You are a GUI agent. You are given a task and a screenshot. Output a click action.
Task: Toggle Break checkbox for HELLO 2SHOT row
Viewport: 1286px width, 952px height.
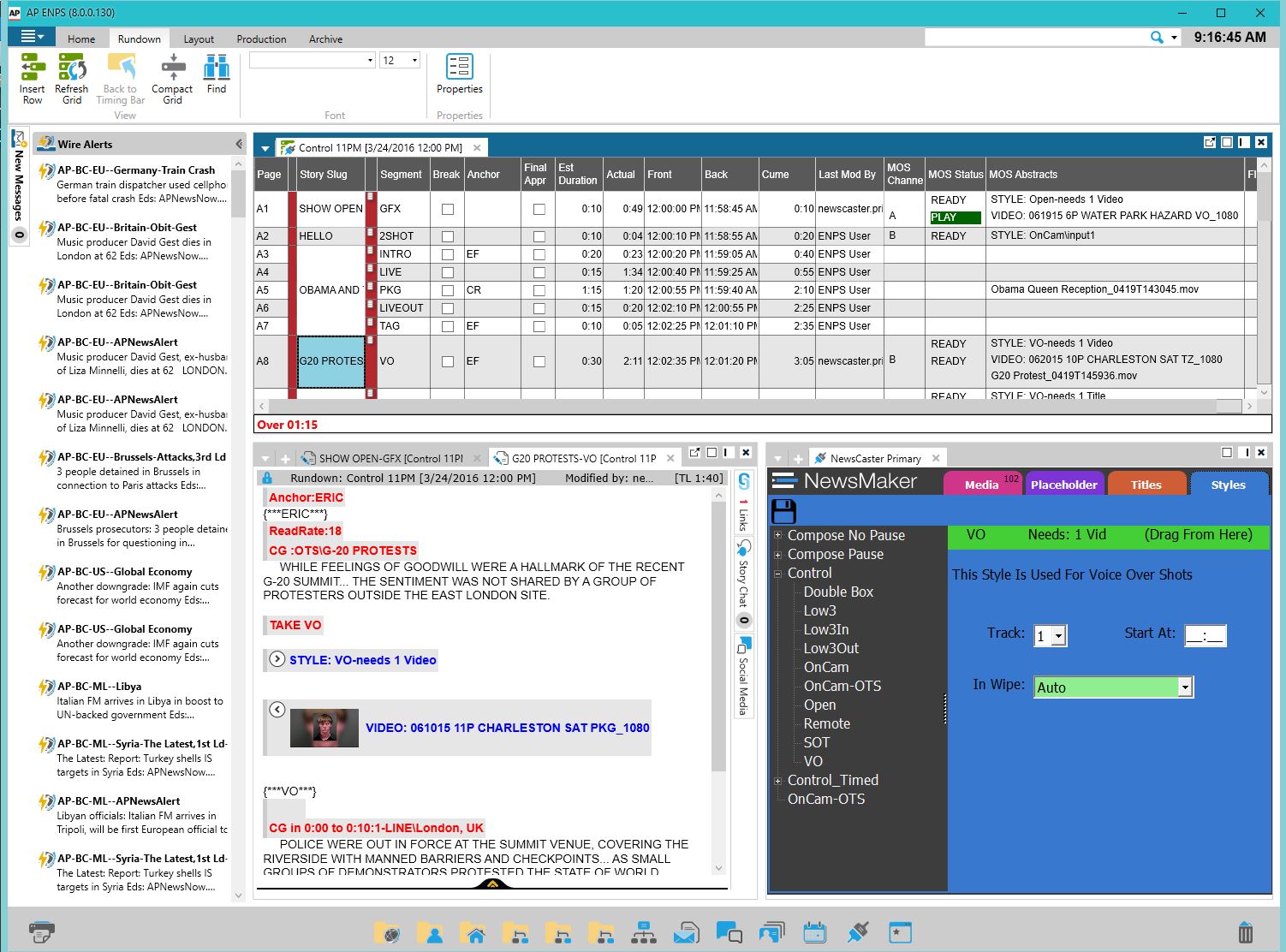point(447,236)
